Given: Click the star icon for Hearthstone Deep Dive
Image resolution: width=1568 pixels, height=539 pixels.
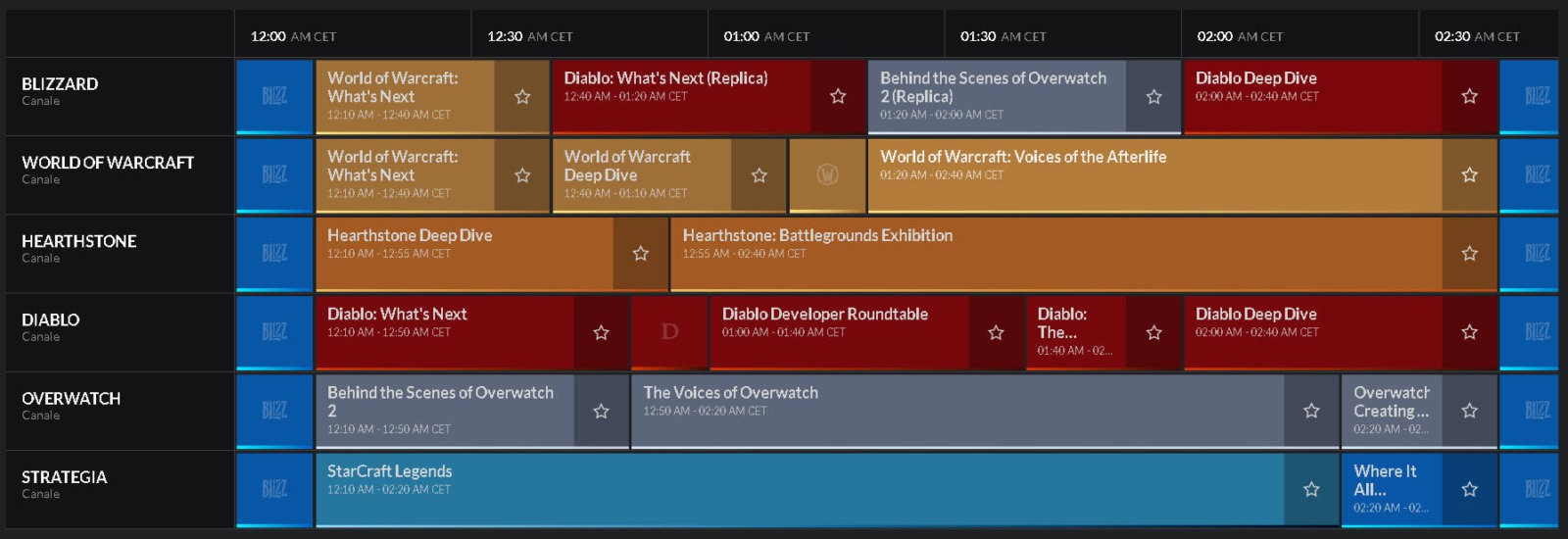Looking at the screenshot, I should coord(640,254).
